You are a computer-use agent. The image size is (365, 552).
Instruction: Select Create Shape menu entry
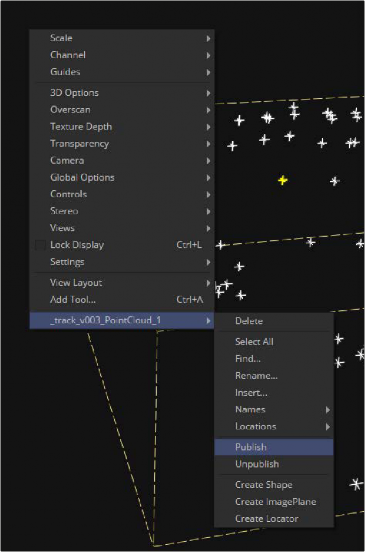(274, 485)
